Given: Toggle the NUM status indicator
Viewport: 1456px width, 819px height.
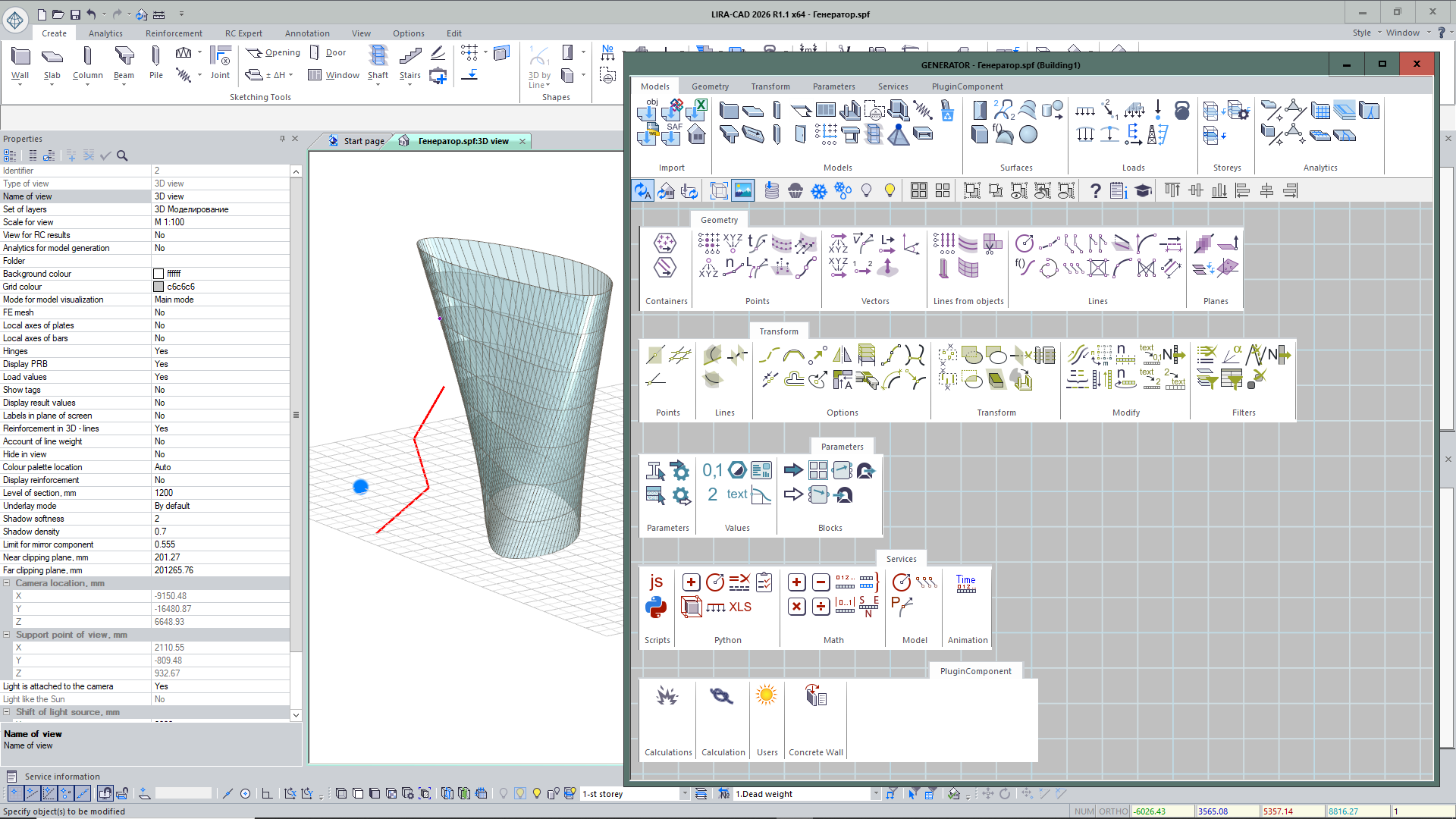Looking at the screenshot, I should click(x=1084, y=811).
